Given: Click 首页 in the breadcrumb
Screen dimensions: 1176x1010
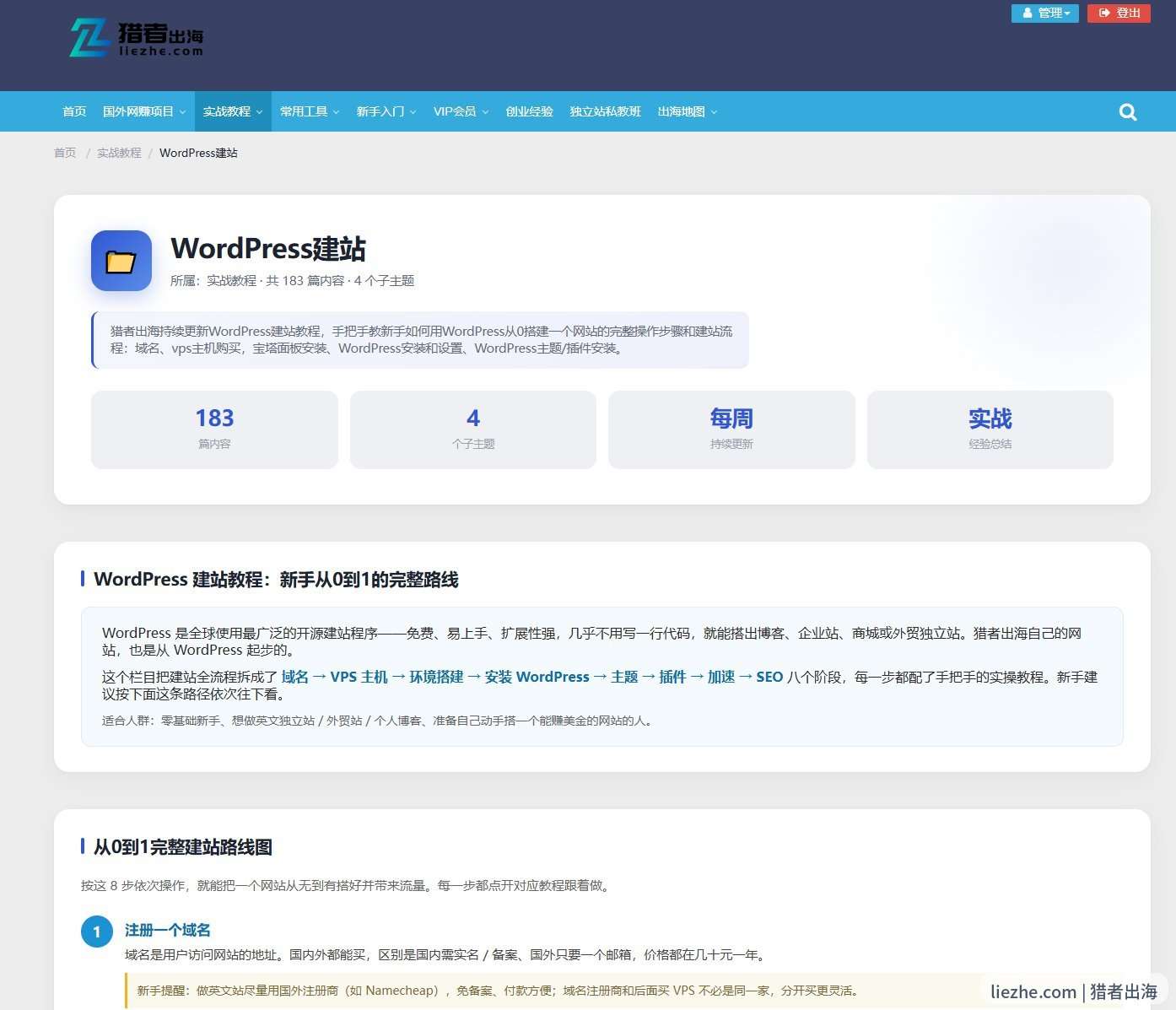Looking at the screenshot, I should tap(65, 153).
